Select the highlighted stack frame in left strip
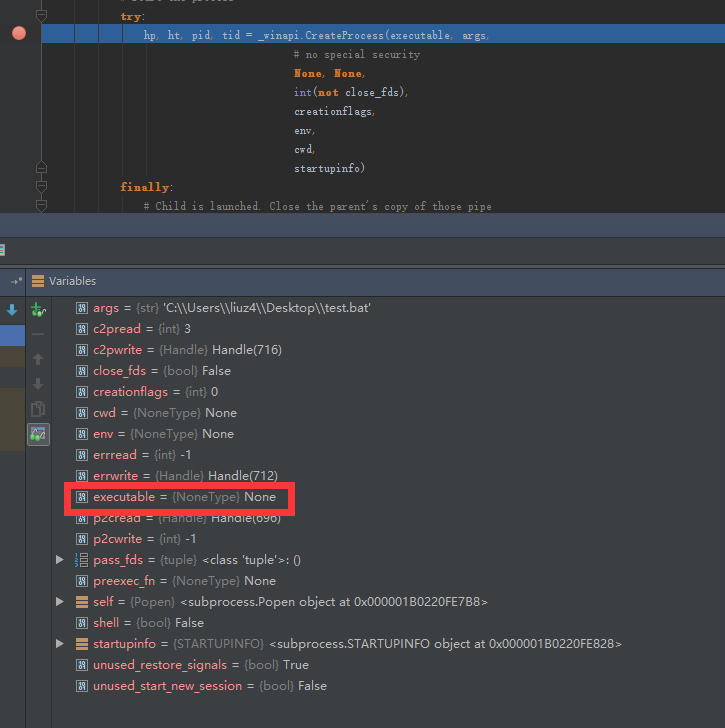The height and width of the screenshot is (728, 725). [13, 335]
